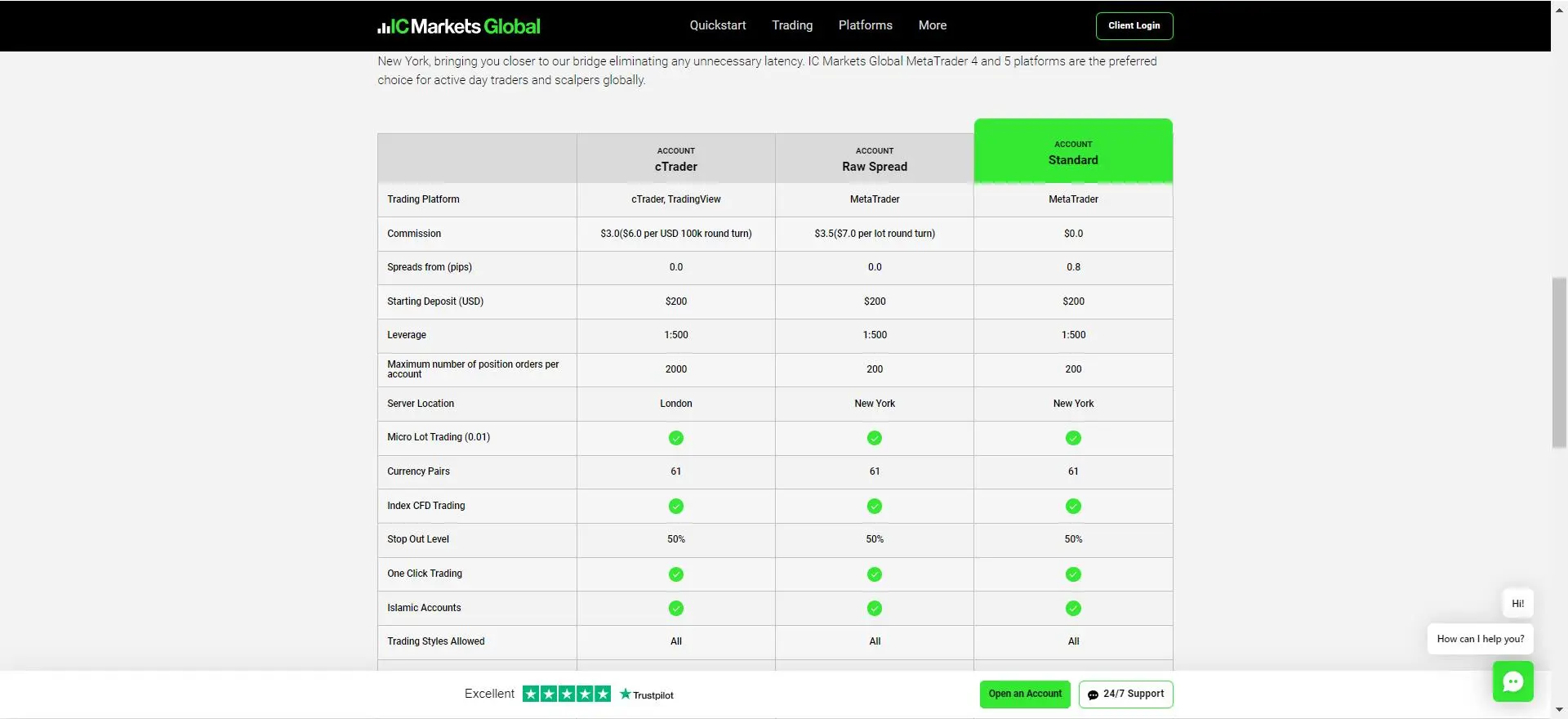Click Index CFD Trading checkmark for Raw Spread

[x=875, y=507]
